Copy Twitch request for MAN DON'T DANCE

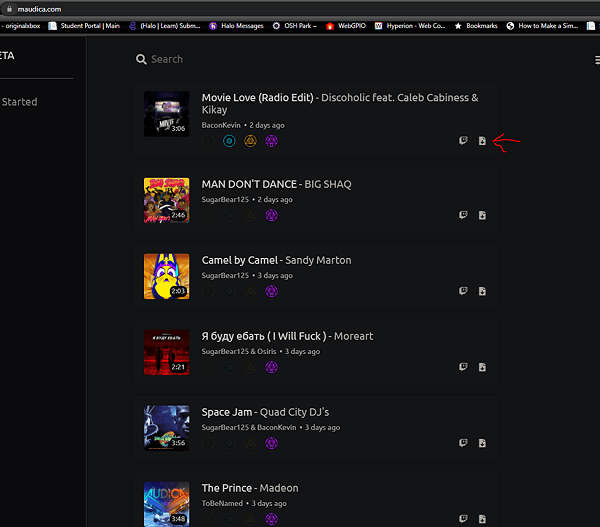463,215
